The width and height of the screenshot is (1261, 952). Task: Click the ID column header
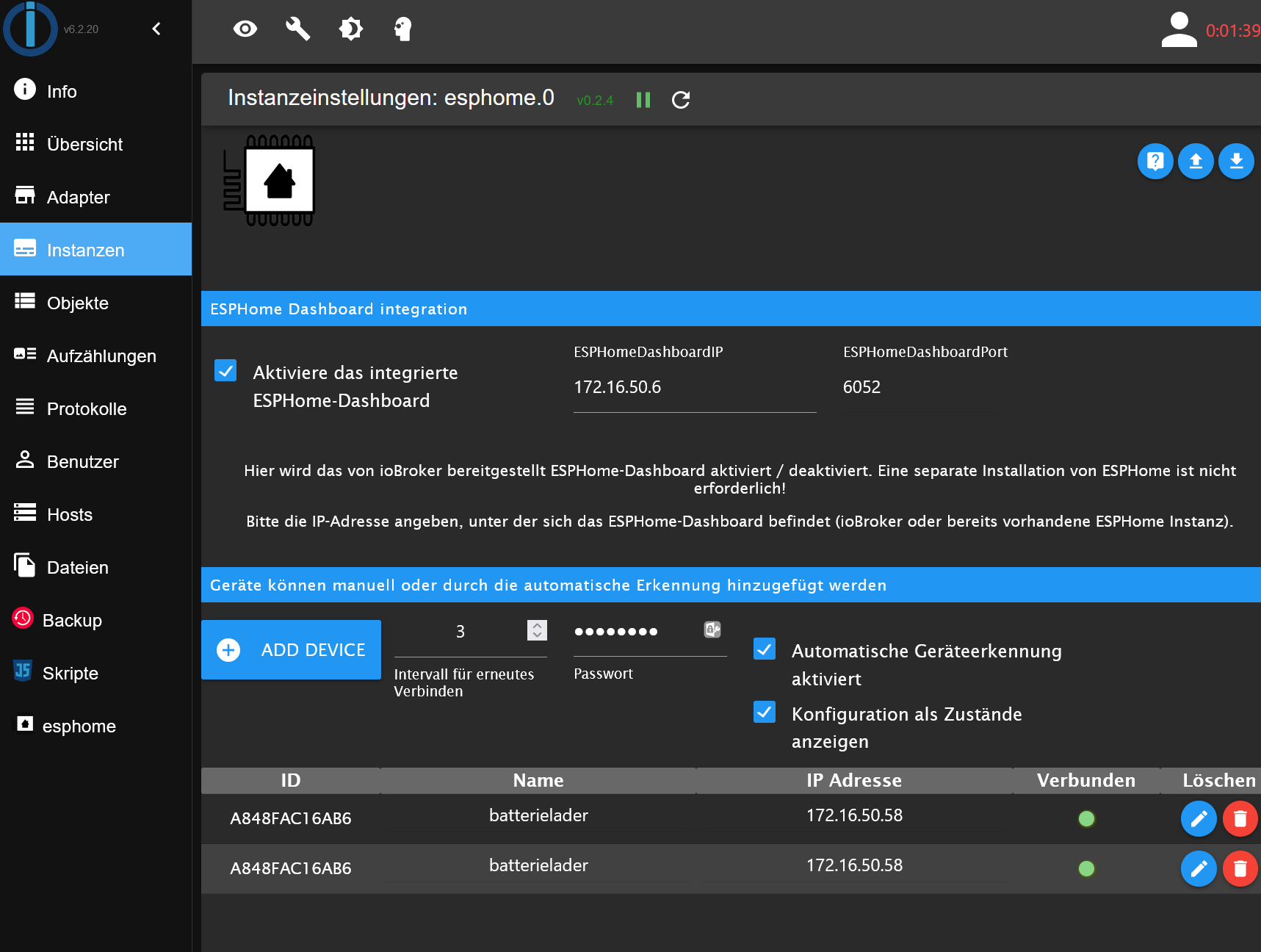pyautogui.click(x=291, y=780)
